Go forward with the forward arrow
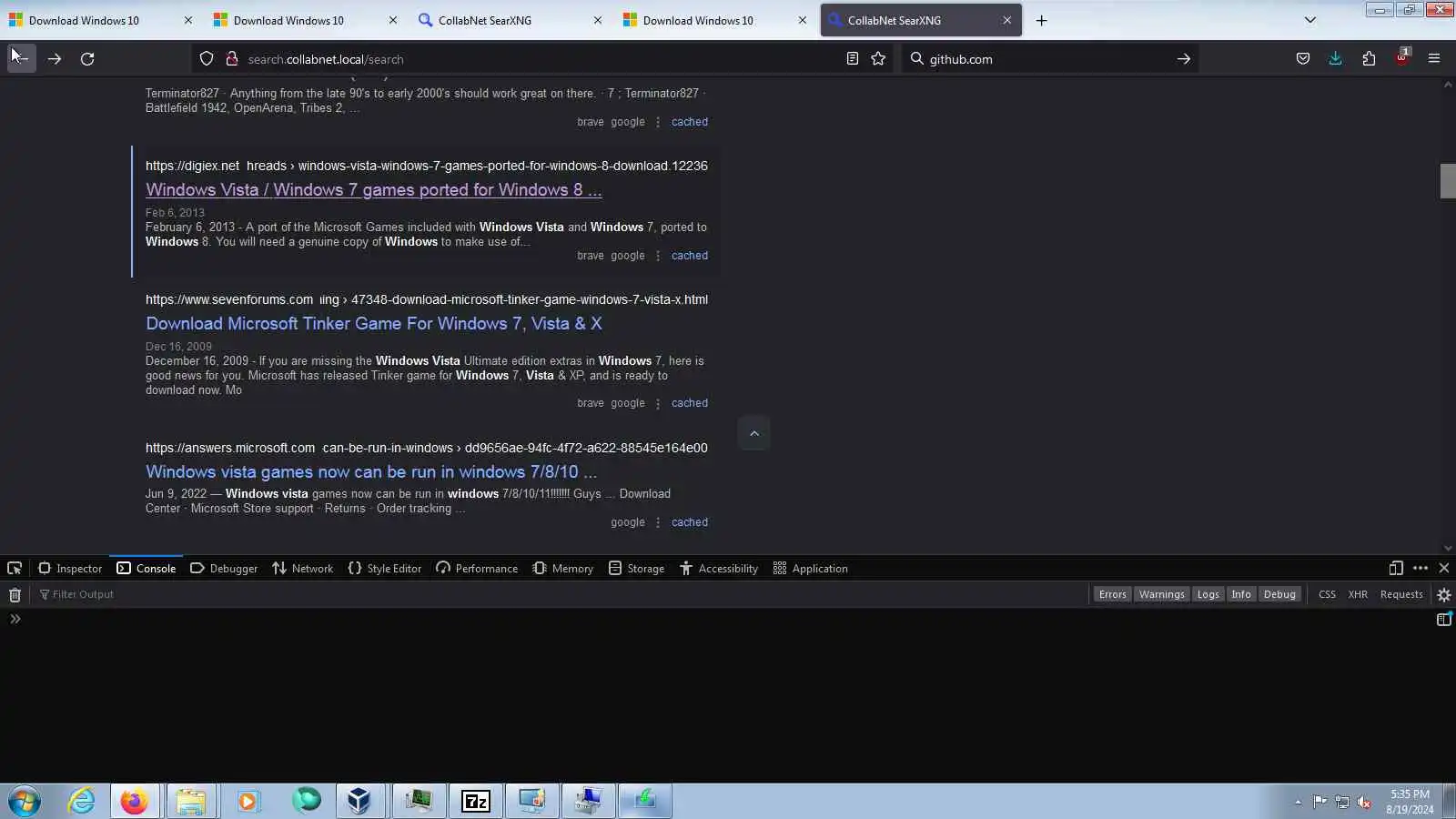1456x819 pixels. pyautogui.click(x=55, y=59)
